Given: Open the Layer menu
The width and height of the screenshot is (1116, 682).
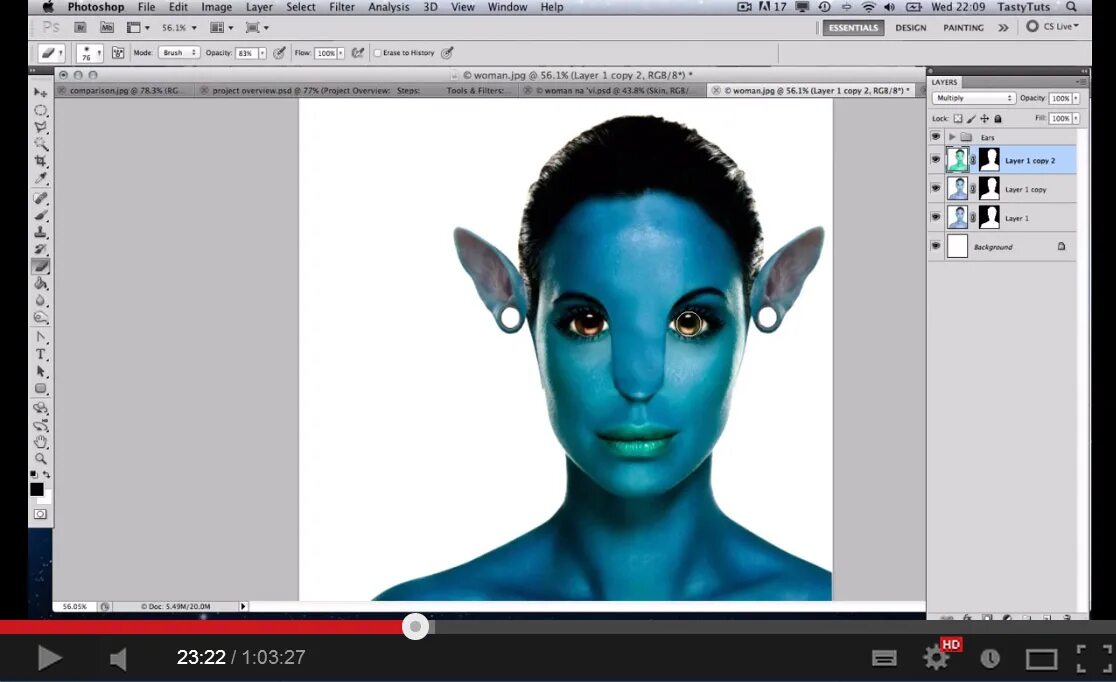Looking at the screenshot, I should coord(259,7).
